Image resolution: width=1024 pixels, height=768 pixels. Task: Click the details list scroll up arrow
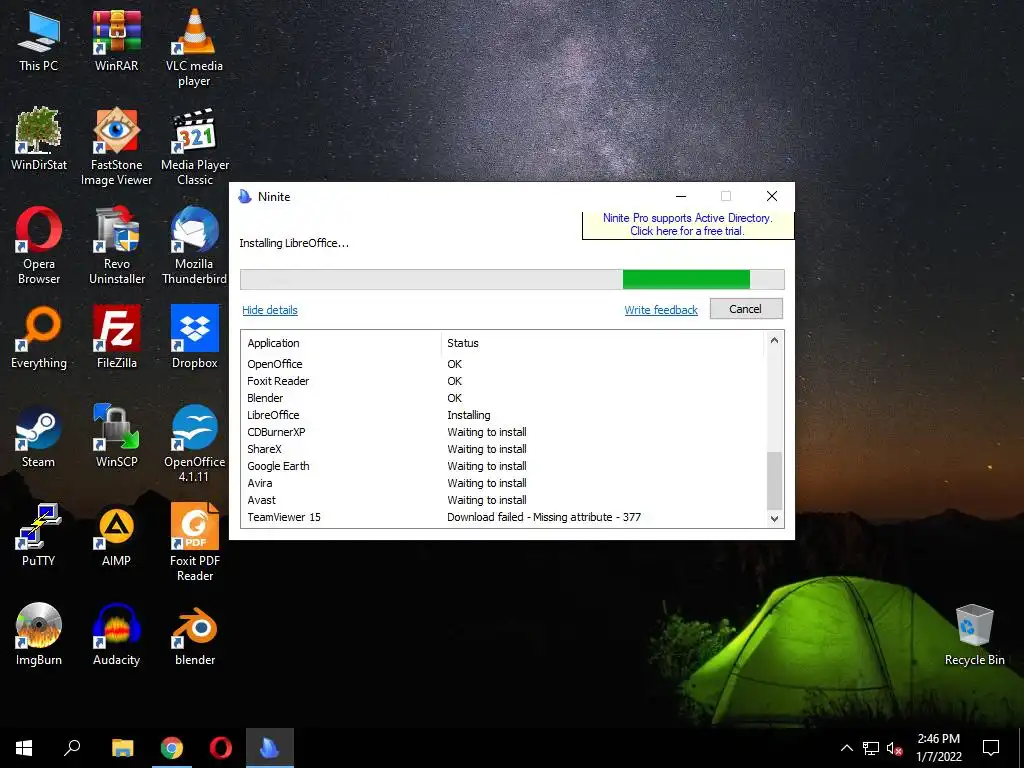pyautogui.click(x=774, y=340)
